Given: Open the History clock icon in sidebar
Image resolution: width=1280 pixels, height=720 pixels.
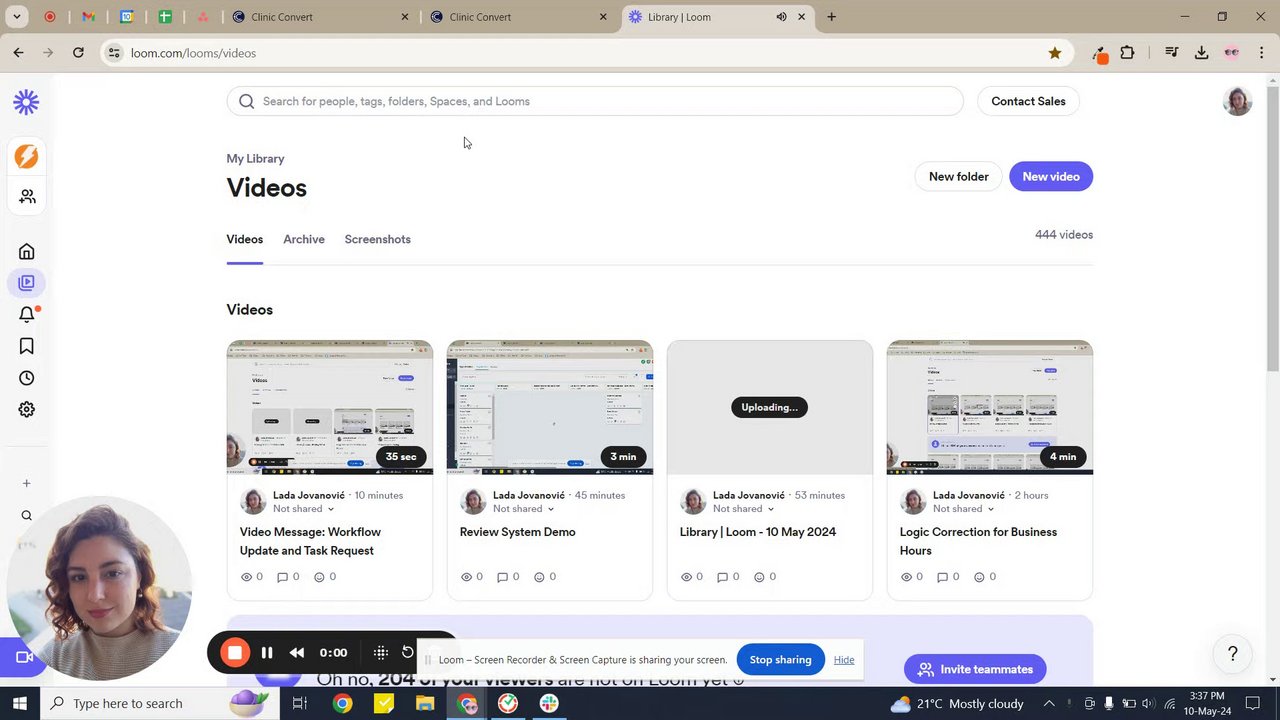Looking at the screenshot, I should 27,378.
